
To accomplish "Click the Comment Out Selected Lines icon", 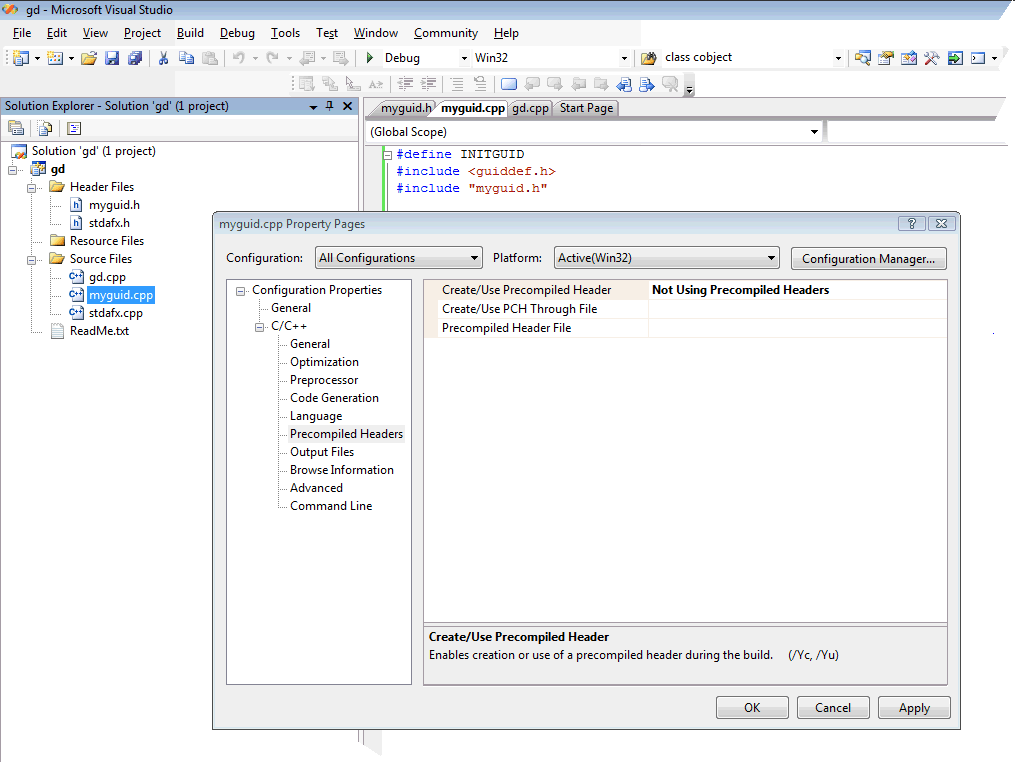I will (x=457, y=84).
